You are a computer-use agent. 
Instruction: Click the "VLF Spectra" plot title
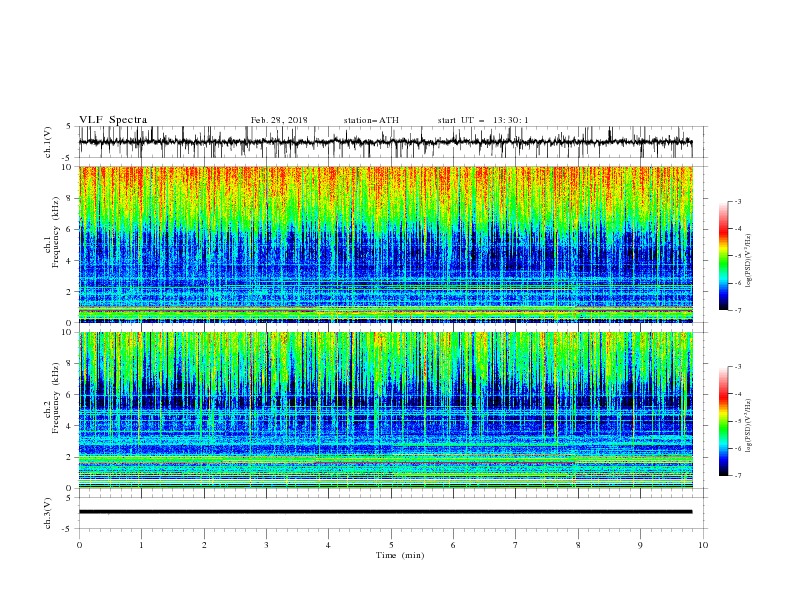click(x=113, y=120)
